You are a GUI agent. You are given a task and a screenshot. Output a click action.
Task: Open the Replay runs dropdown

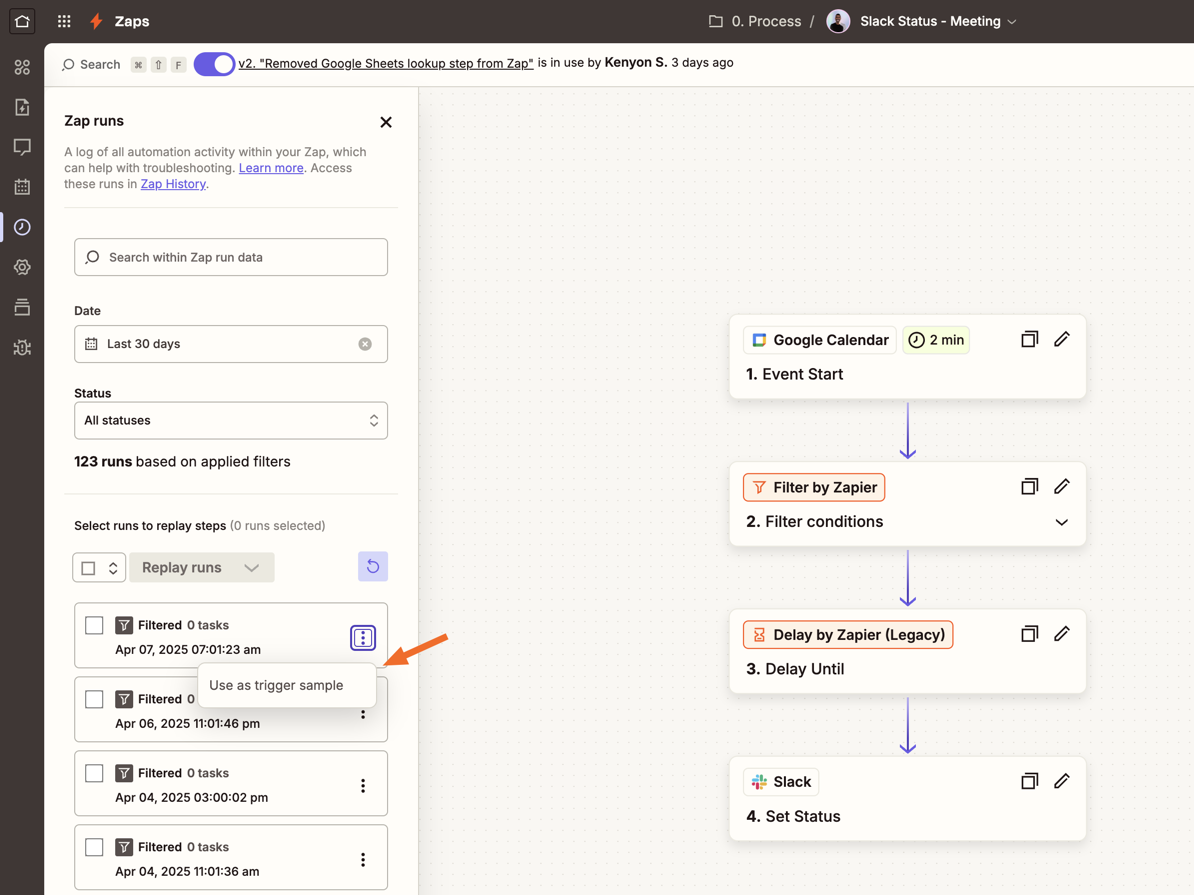click(x=202, y=567)
